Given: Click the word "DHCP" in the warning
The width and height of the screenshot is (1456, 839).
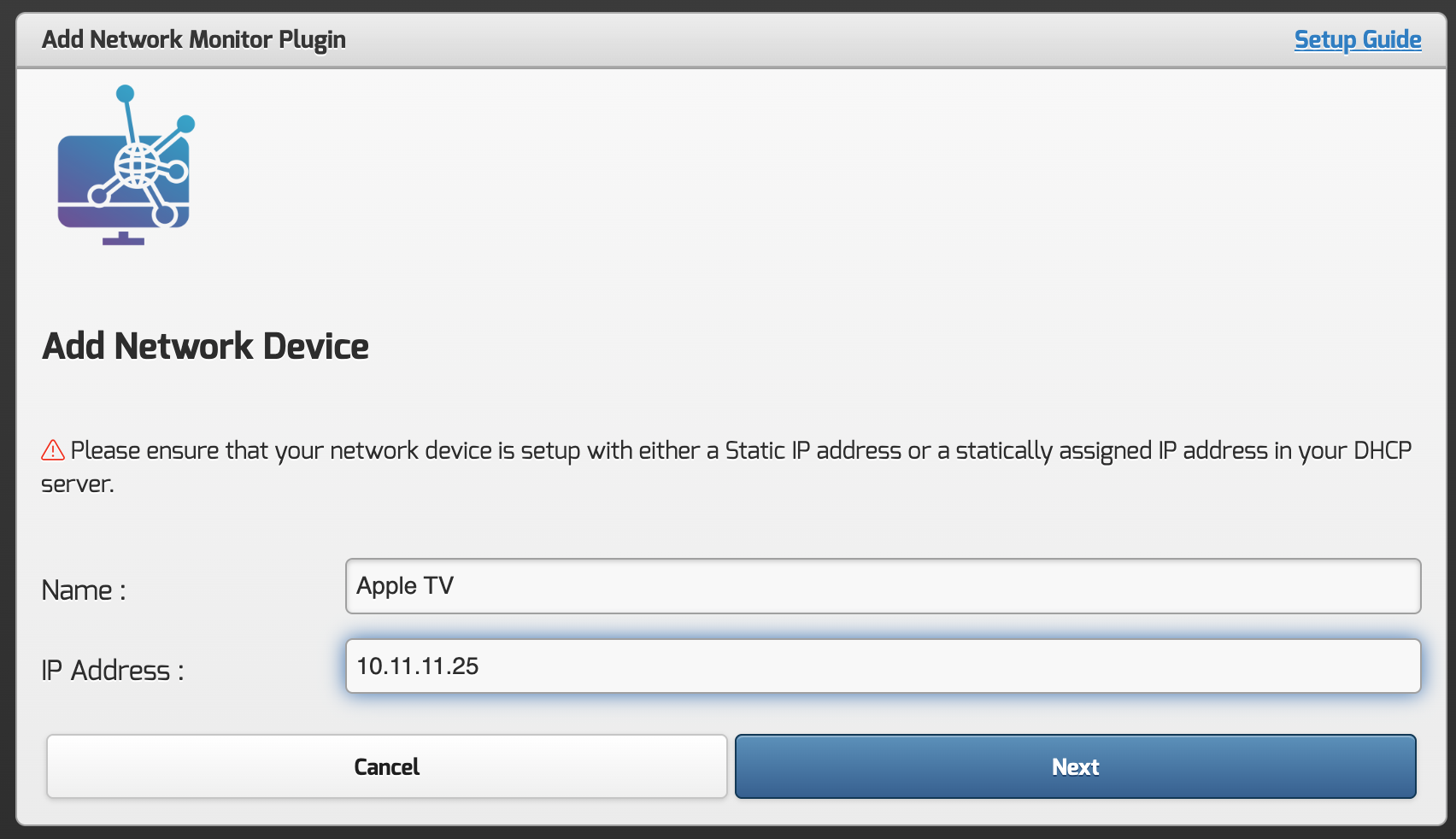Looking at the screenshot, I should pos(1382,450).
